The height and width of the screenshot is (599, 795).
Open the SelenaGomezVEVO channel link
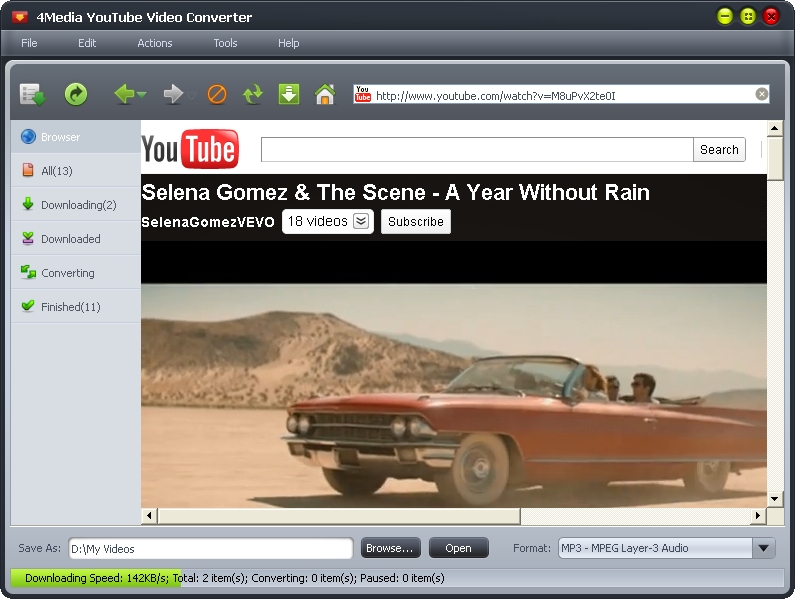pyautogui.click(x=208, y=222)
